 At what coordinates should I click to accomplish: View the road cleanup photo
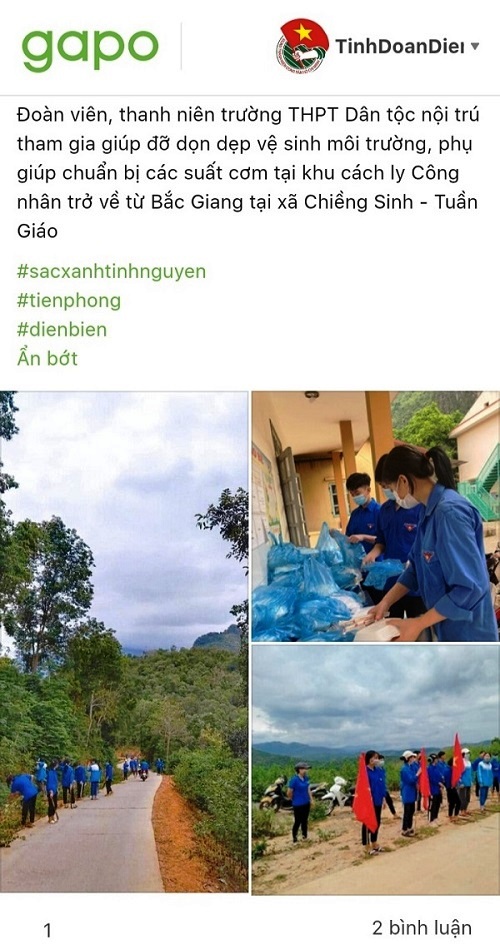pos(124,642)
